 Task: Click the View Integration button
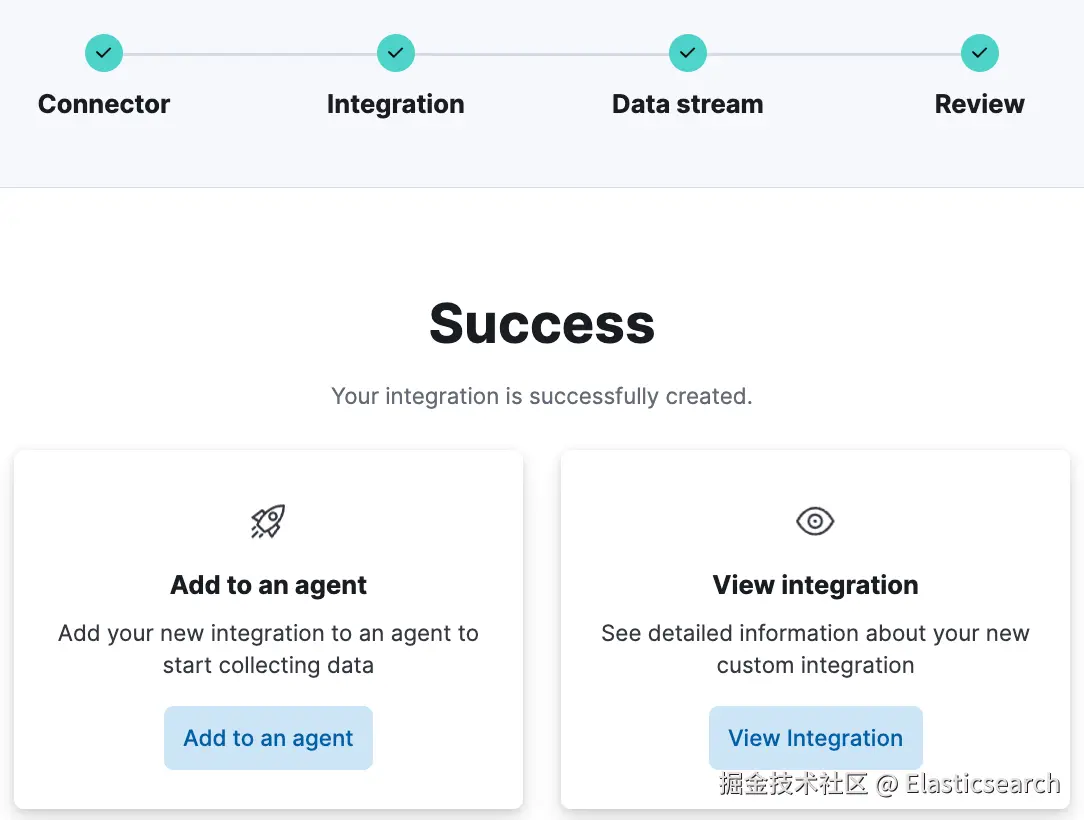(816, 738)
